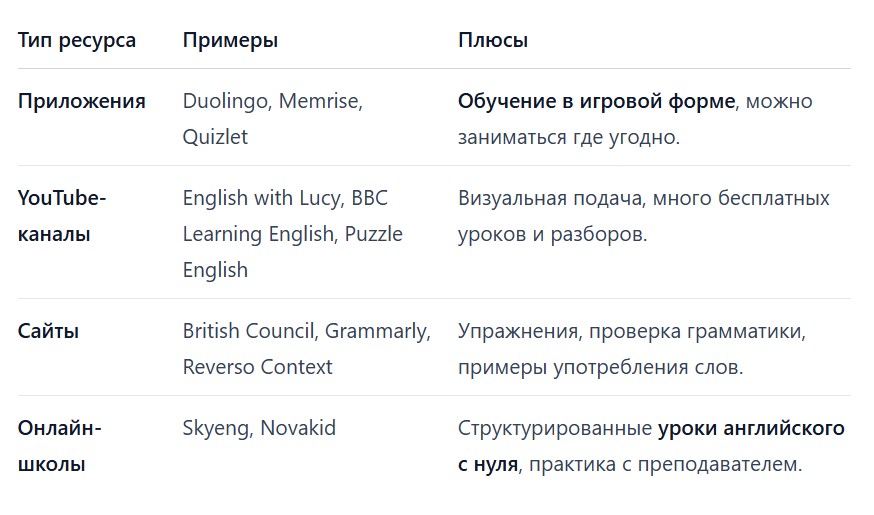Viewport: 874px width, 515px height.
Task: Click the "Тип ресурса" column header
Action: pos(77,41)
